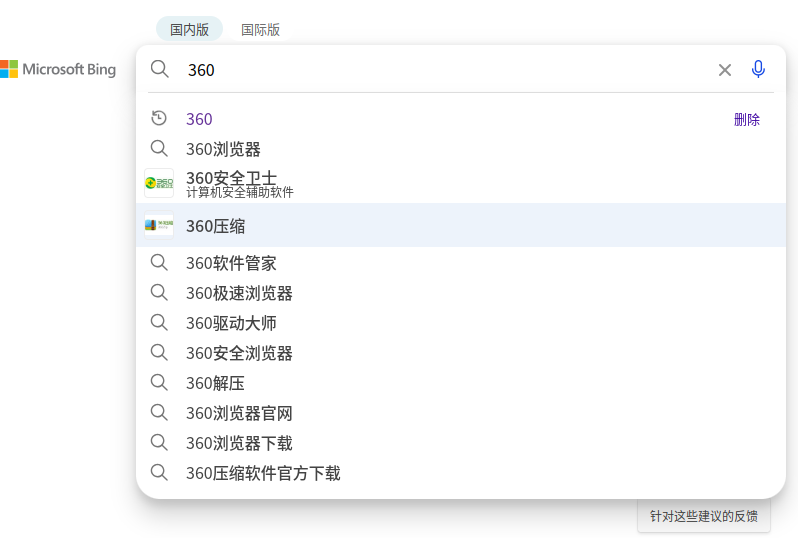This screenshot has width=798, height=538.
Task: Click magnifier icon beside 360软件管家
Action: coord(159,263)
